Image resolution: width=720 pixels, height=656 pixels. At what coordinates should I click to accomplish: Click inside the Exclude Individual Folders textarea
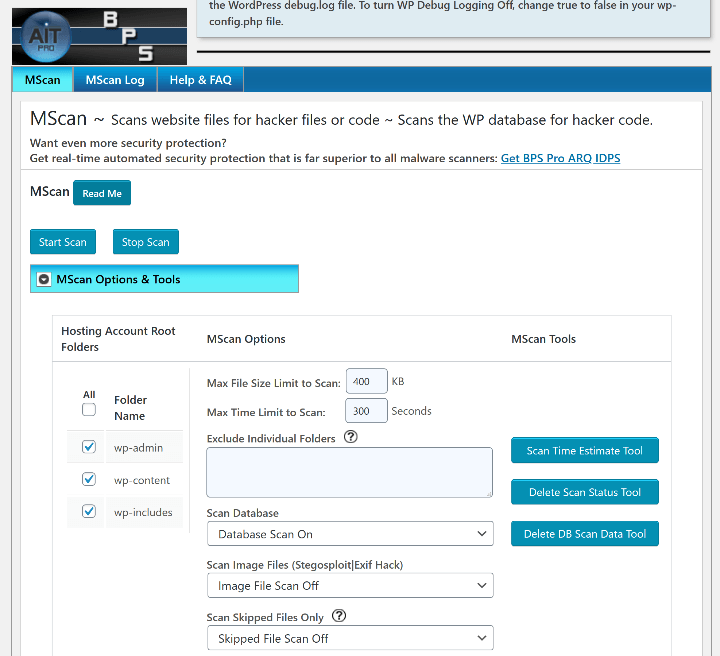pyautogui.click(x=349, y=472)
